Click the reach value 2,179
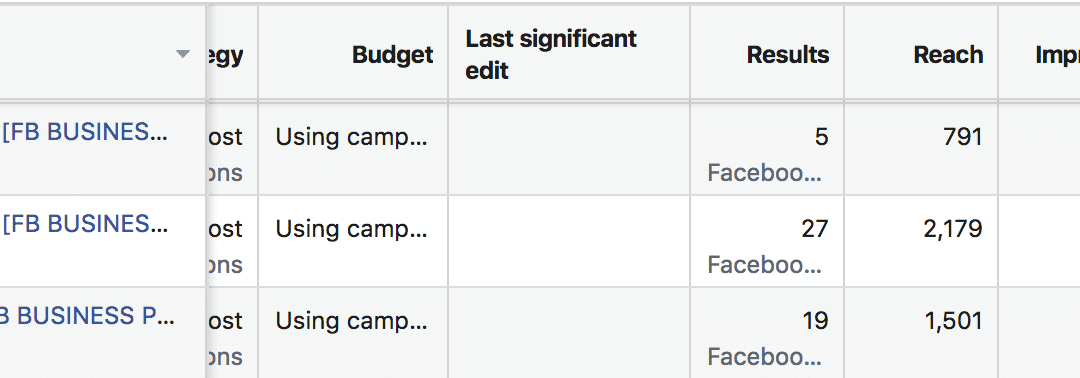The image size is (1080, 378). coord(953,229)
